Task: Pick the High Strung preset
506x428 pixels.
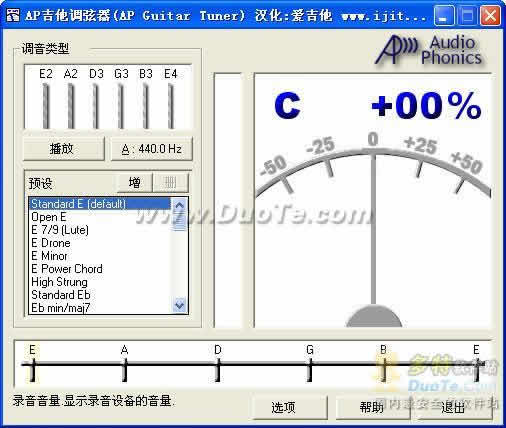Action: [100, 282]
